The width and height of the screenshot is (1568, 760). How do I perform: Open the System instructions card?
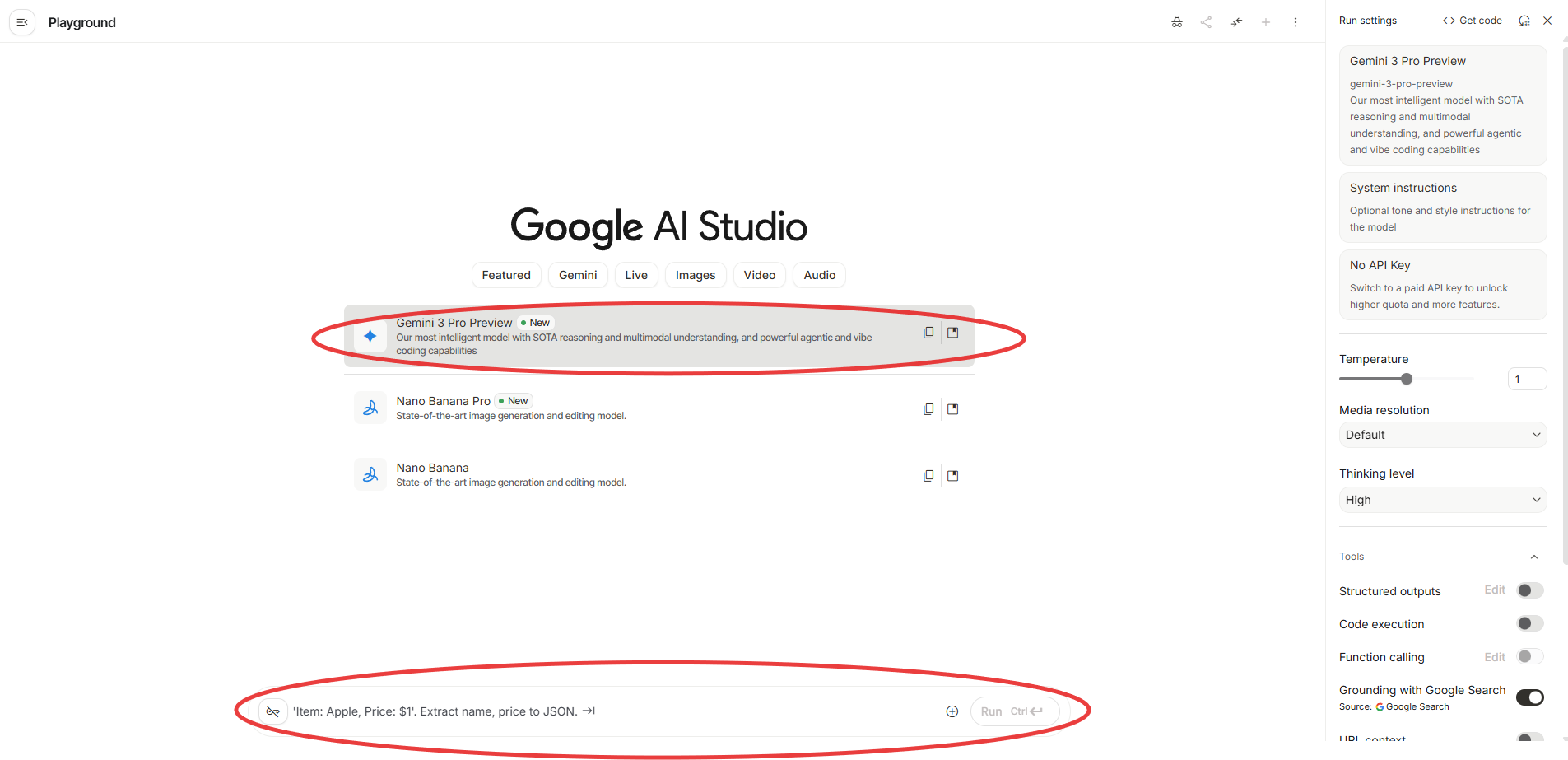point(1443,207)
